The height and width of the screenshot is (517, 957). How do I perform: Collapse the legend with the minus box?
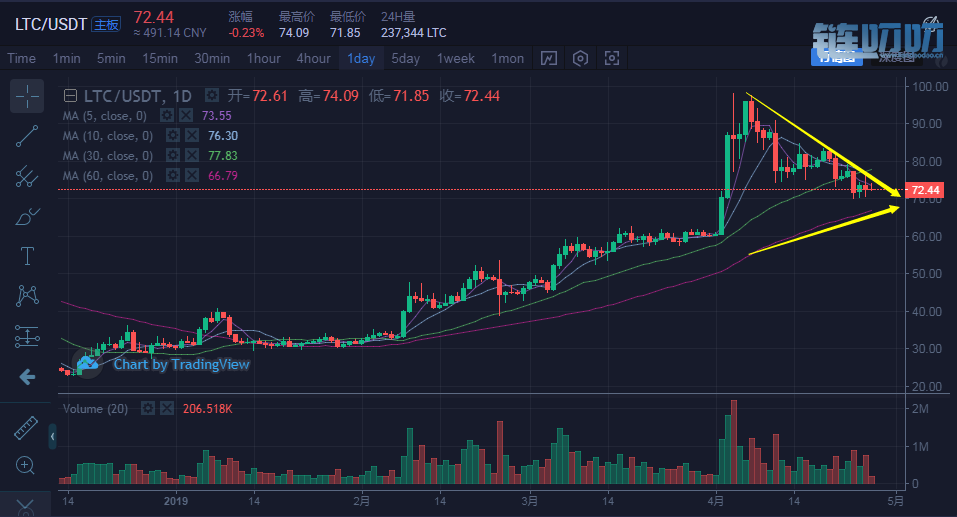click(70, 96)
